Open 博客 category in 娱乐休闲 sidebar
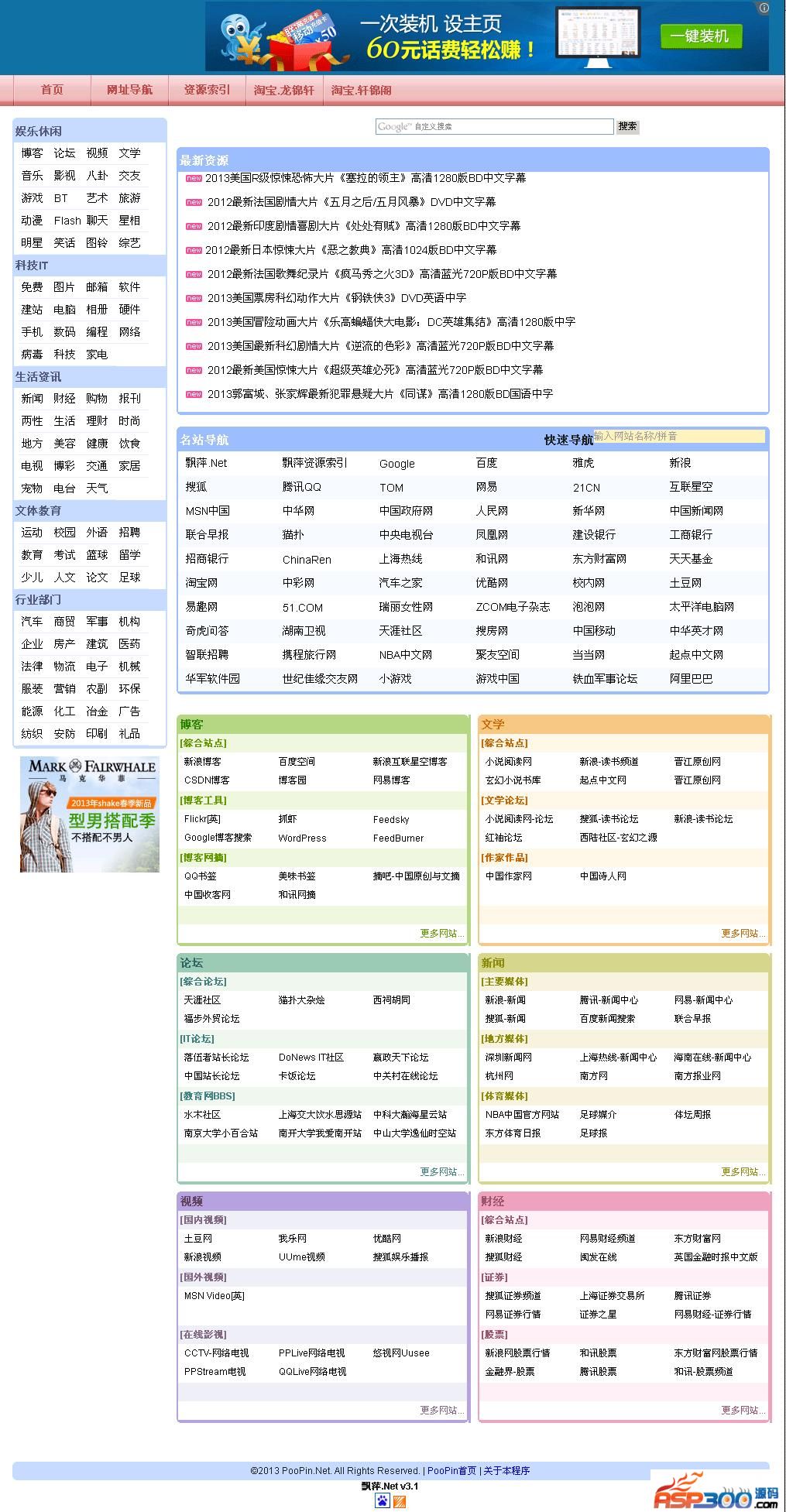This screenshot has height=1512, width=786. click(x=32, y=153)
